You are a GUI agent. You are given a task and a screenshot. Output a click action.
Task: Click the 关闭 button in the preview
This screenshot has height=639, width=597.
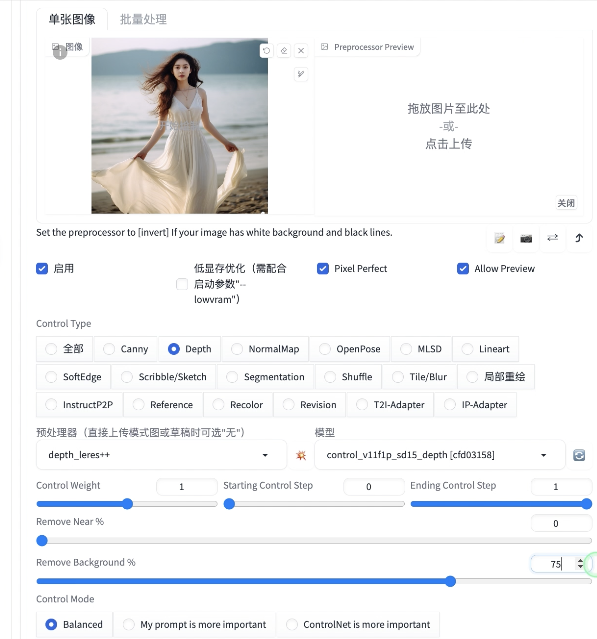[566, 203]
